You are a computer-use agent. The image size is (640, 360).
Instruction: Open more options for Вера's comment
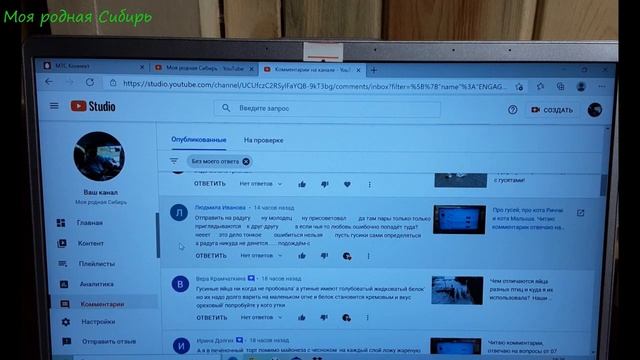(x=367, y=318)
